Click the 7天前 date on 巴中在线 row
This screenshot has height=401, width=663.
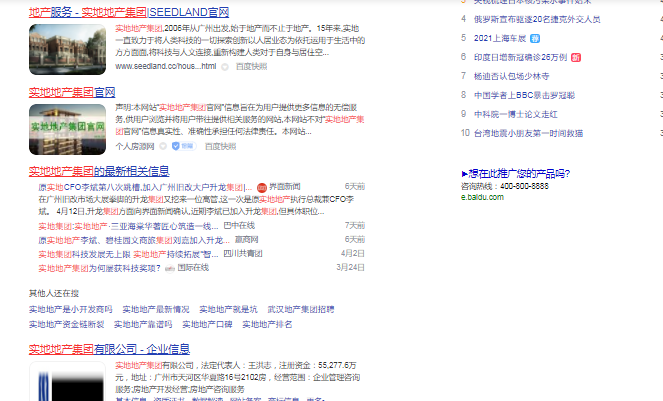click(354, 225)
